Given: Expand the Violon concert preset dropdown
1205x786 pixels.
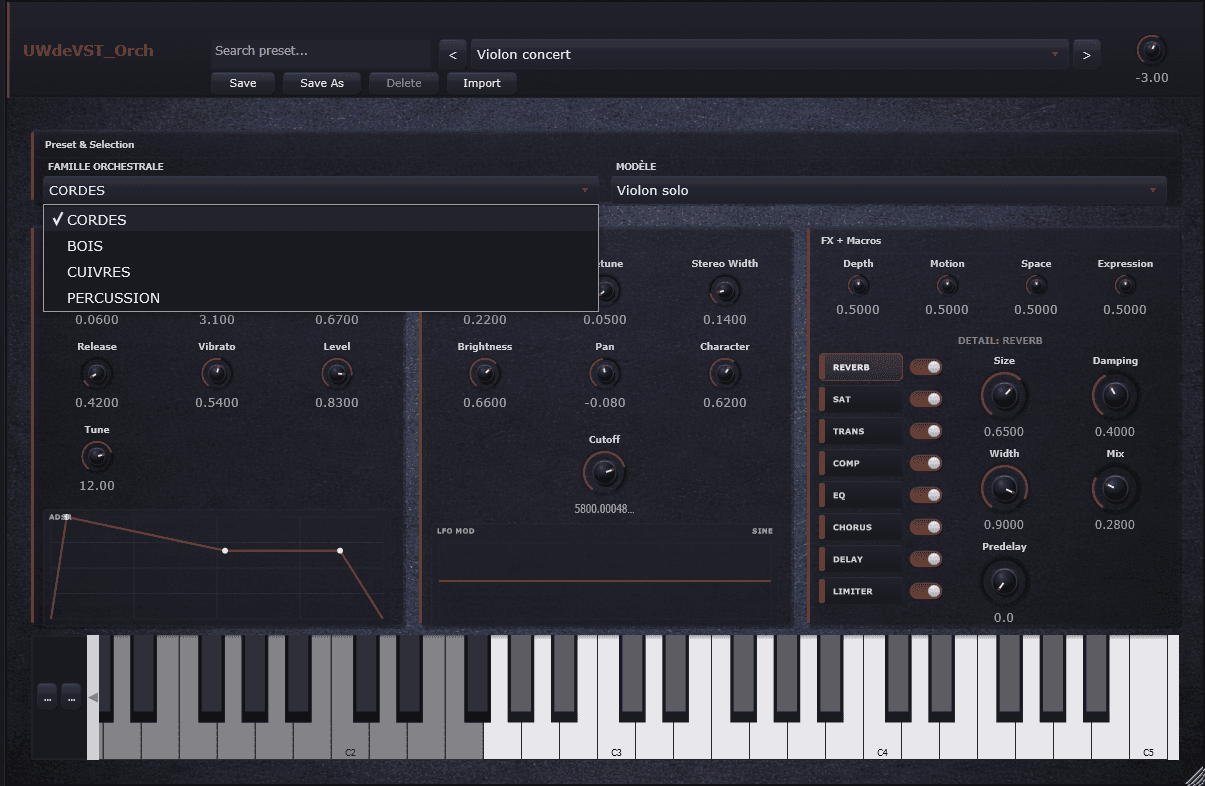Looking at the screenshot, I should click(767, 54).
